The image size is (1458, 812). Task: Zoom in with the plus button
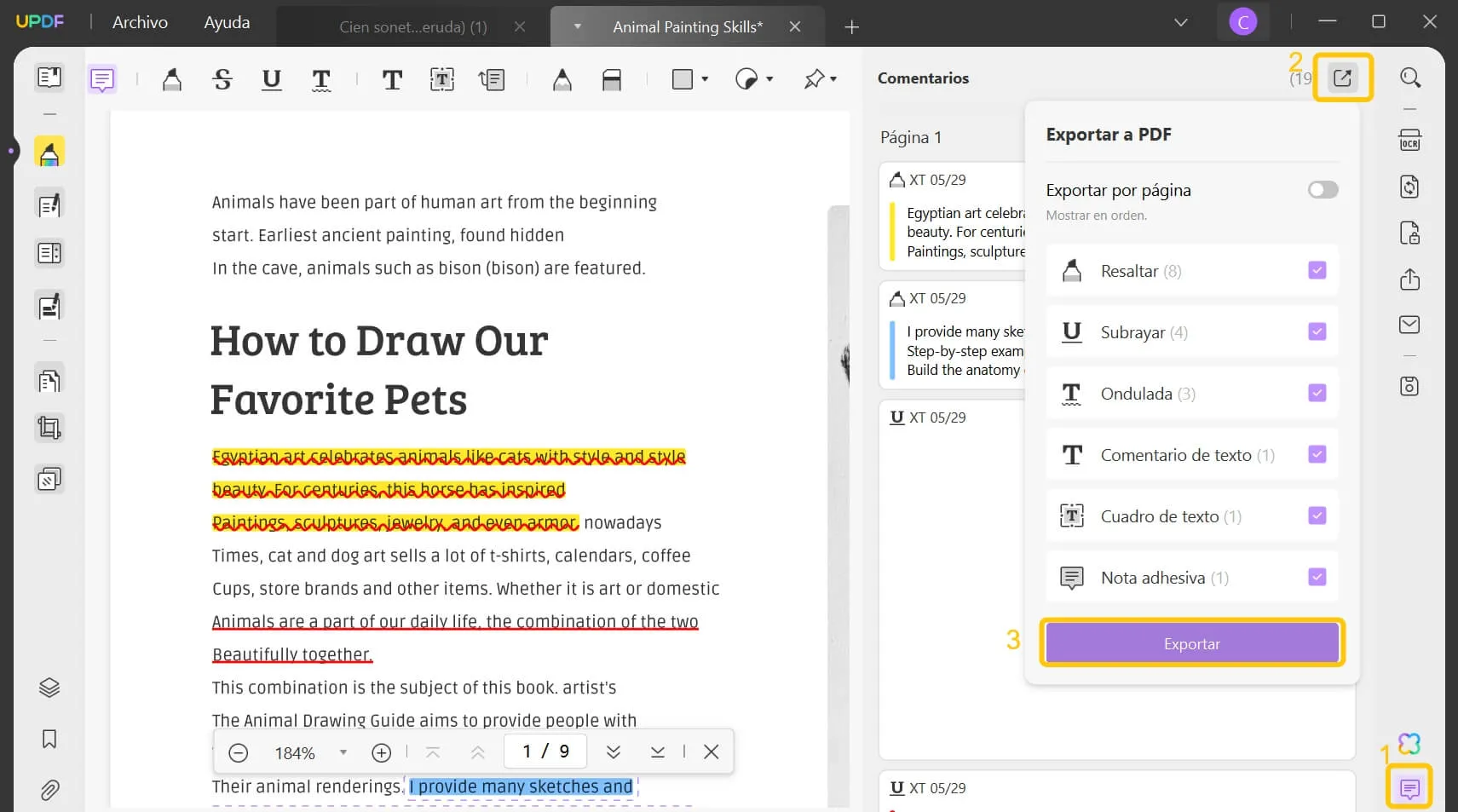(382, 752)
